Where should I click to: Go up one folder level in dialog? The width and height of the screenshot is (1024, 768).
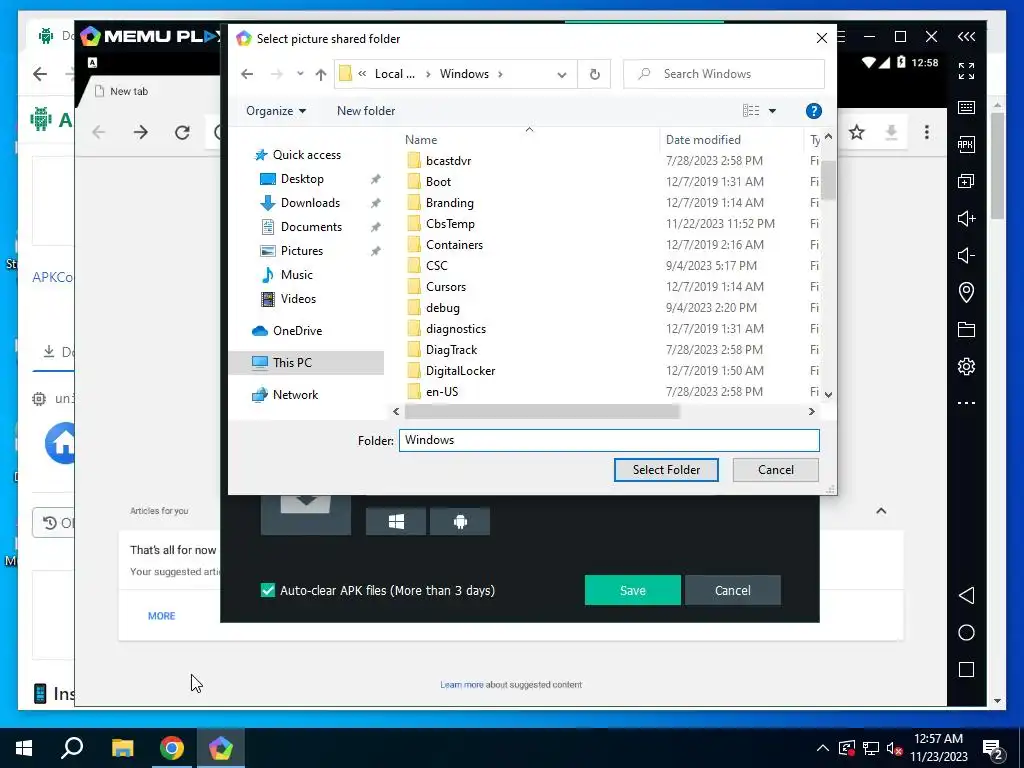click(x=321, y=74)
